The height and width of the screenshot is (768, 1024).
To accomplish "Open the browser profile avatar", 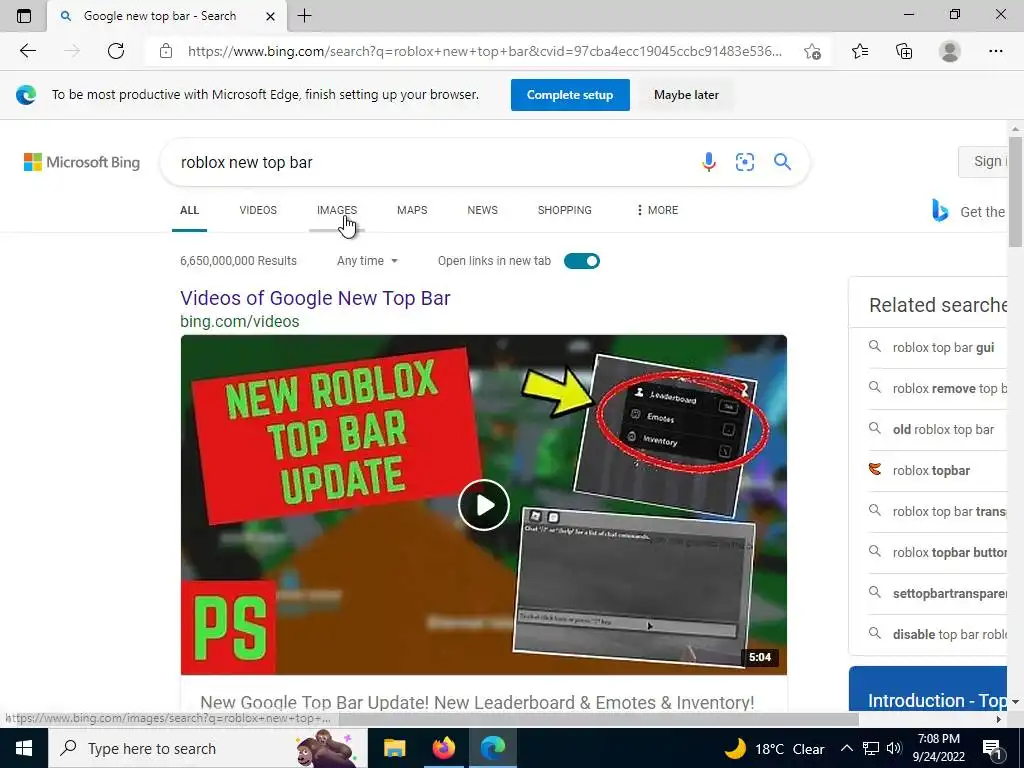I will (x=950, y=51).
